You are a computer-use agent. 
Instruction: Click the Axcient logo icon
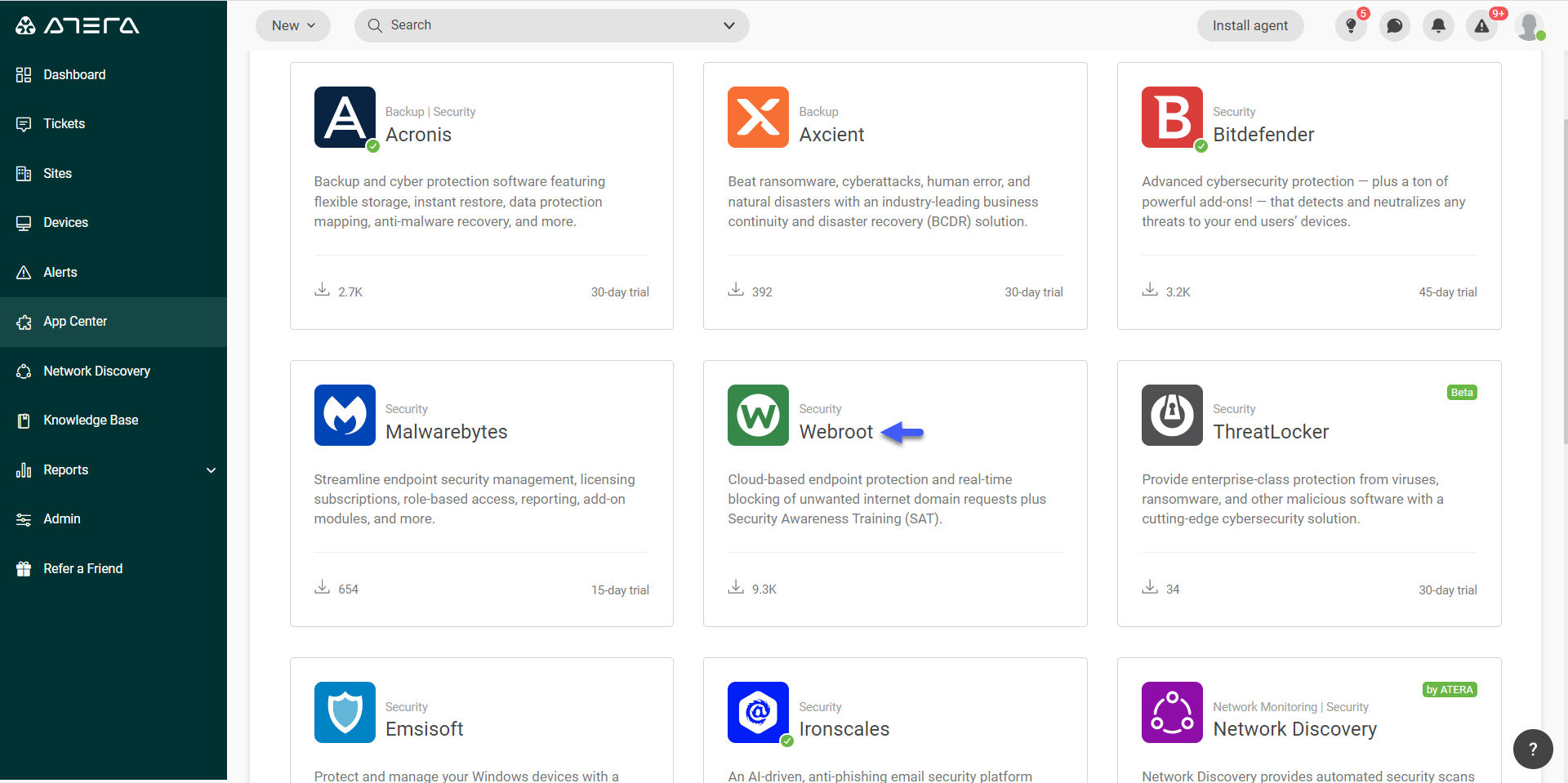pyautogui.click(x=758, y=118)
